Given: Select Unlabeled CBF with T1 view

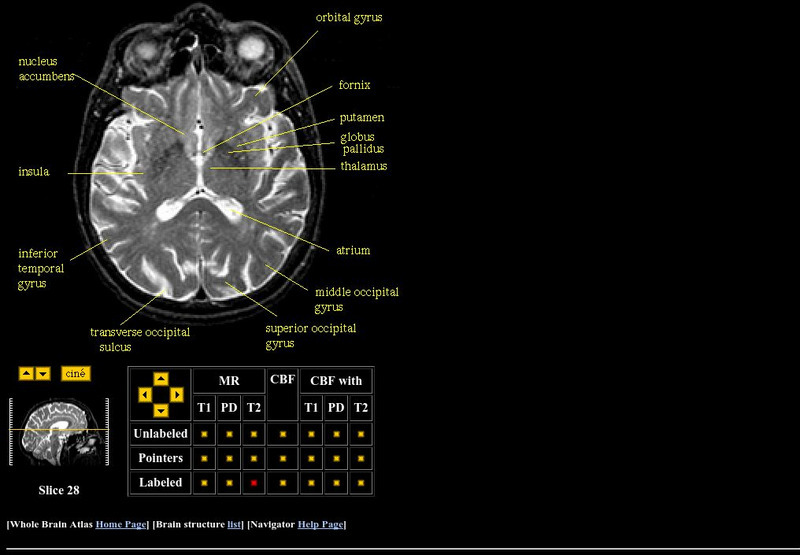Looking at the screenshot, I should click(x=311, y=434).
